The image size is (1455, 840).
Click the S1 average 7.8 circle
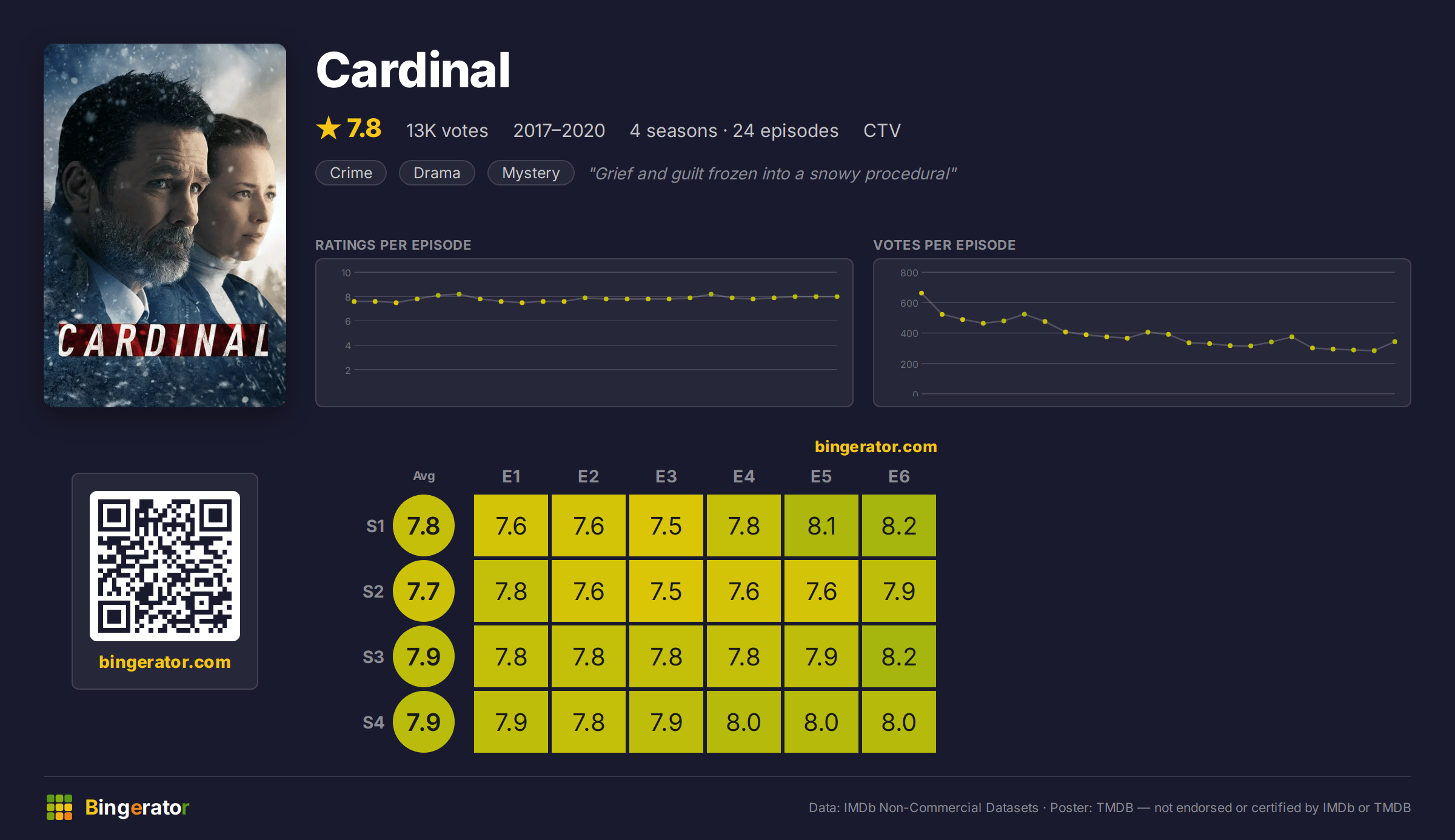point(424,525)
